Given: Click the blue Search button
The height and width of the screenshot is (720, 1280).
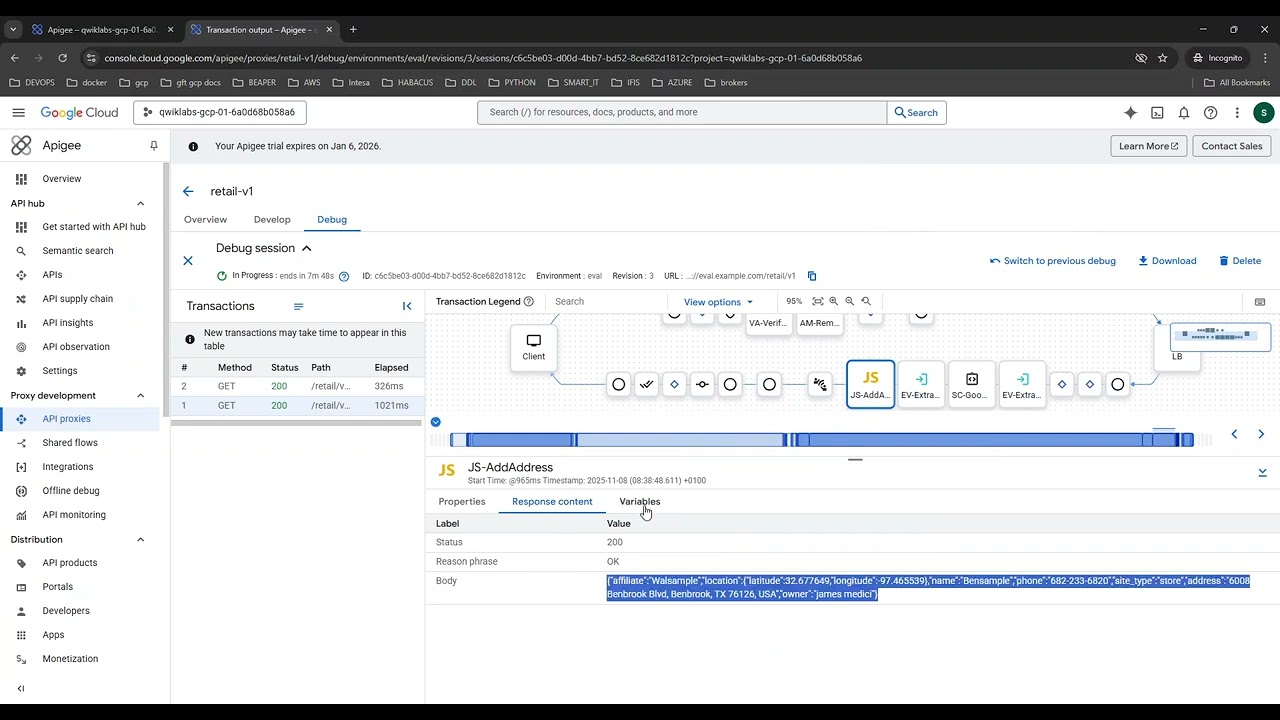Looking at the screenshot, I should tap(916, 113).
